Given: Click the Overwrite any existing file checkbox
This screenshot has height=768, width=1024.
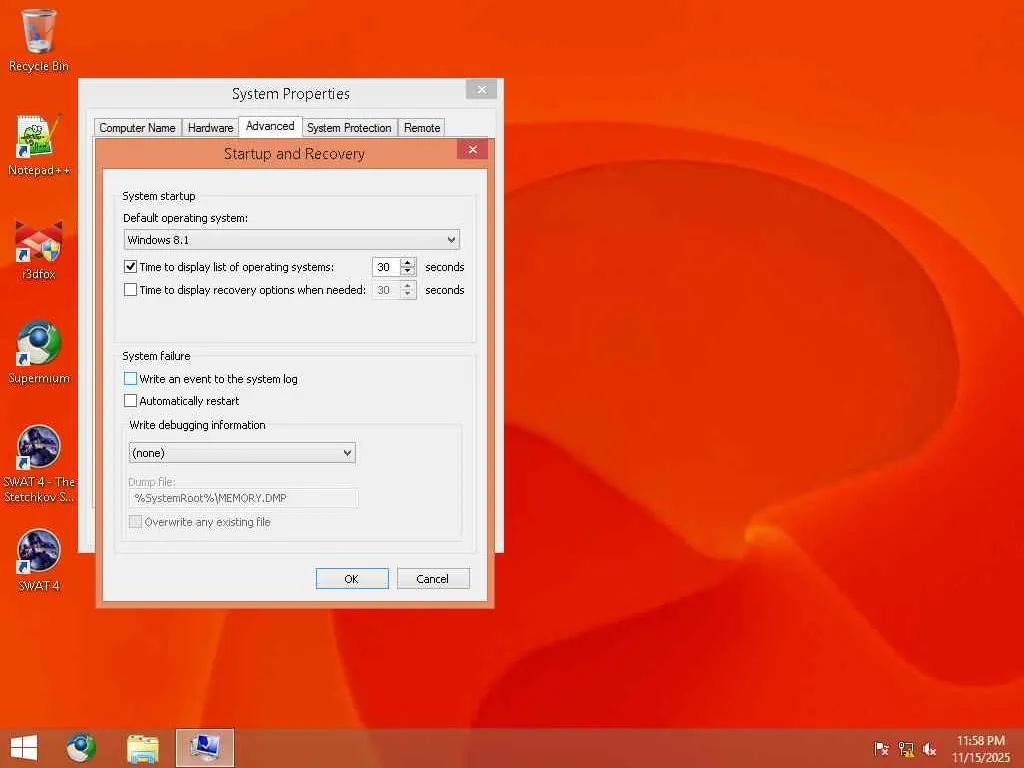Looking at the screenshot, I should 135,521.
